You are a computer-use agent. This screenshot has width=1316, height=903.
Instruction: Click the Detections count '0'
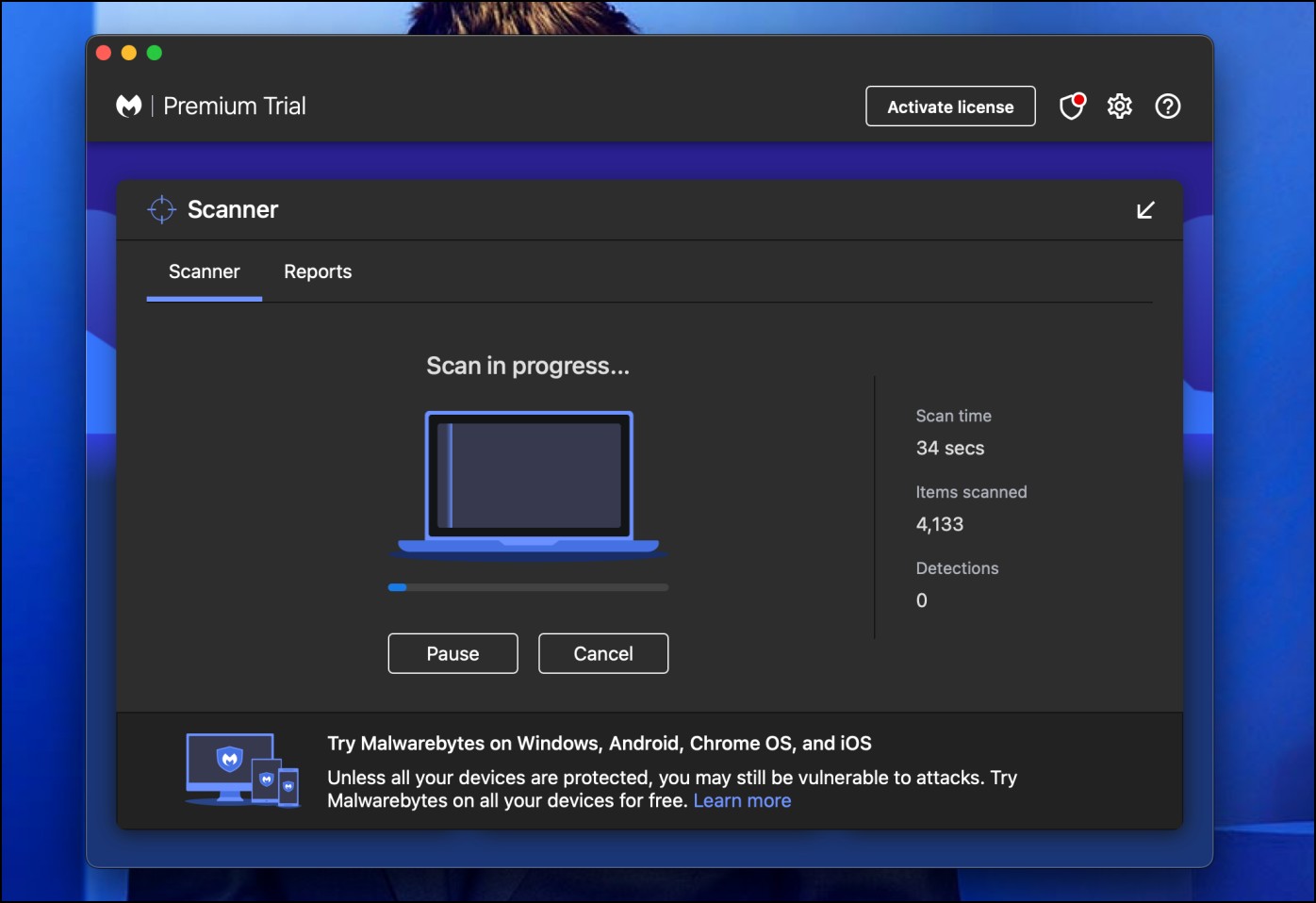tap(922, 600)
